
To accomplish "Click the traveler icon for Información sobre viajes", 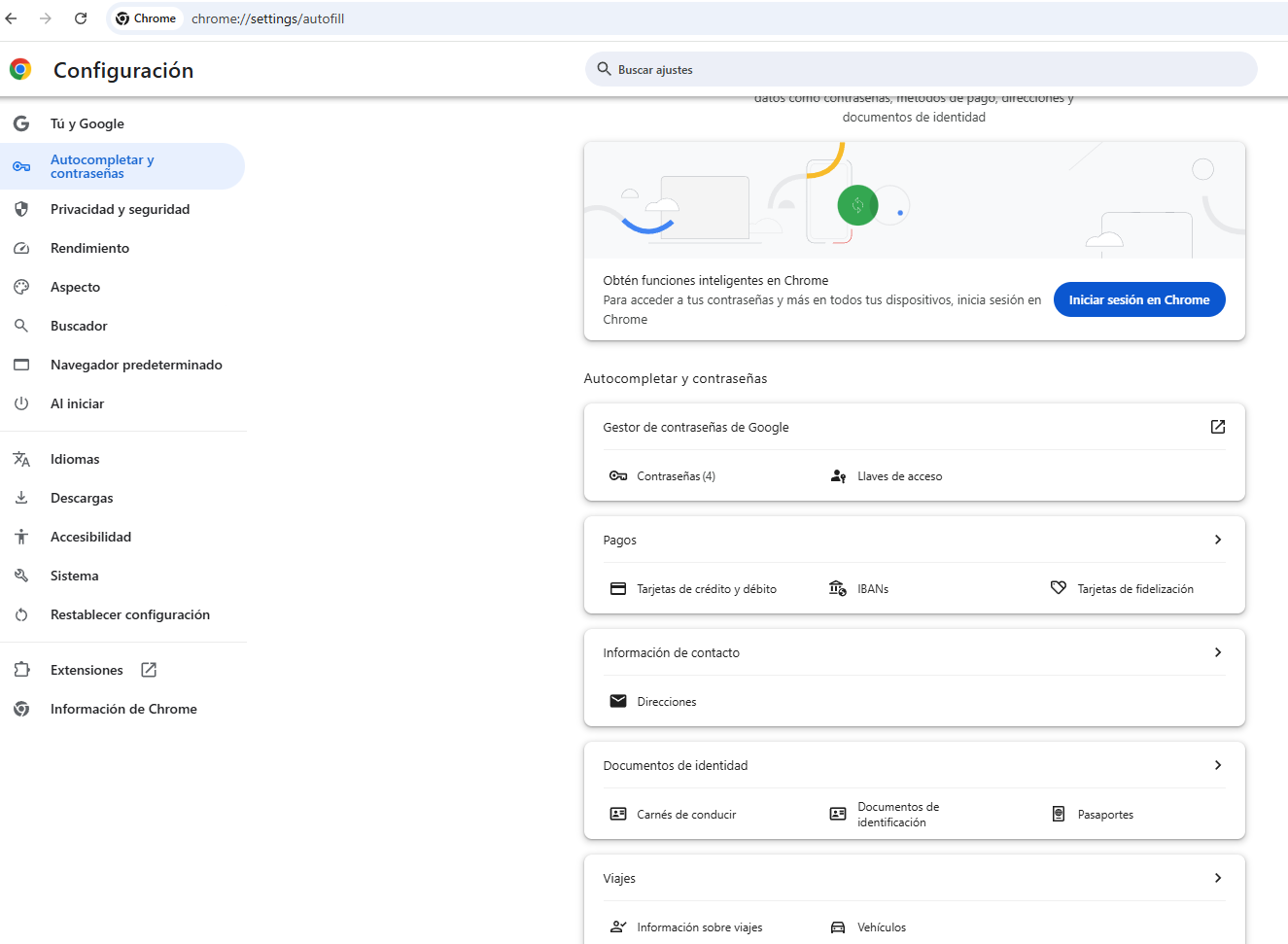I will (618, 927).
